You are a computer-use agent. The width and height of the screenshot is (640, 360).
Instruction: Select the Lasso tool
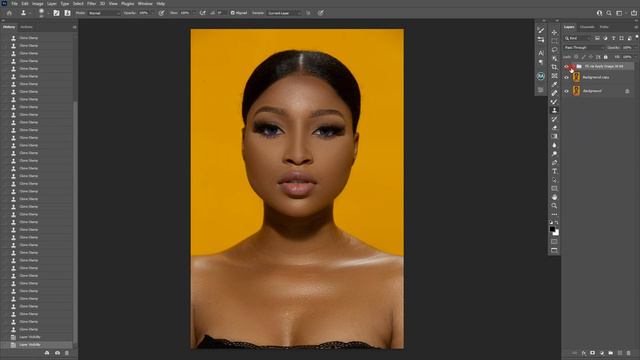[x=554, y=50]
